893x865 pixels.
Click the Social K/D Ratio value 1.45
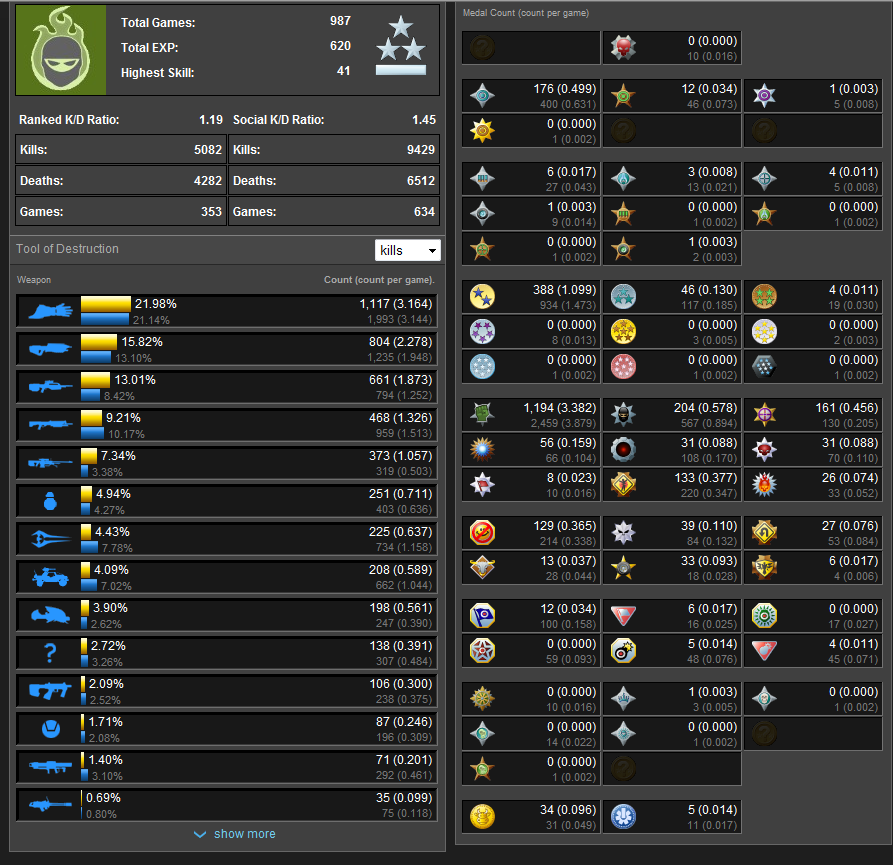[424, 120]
